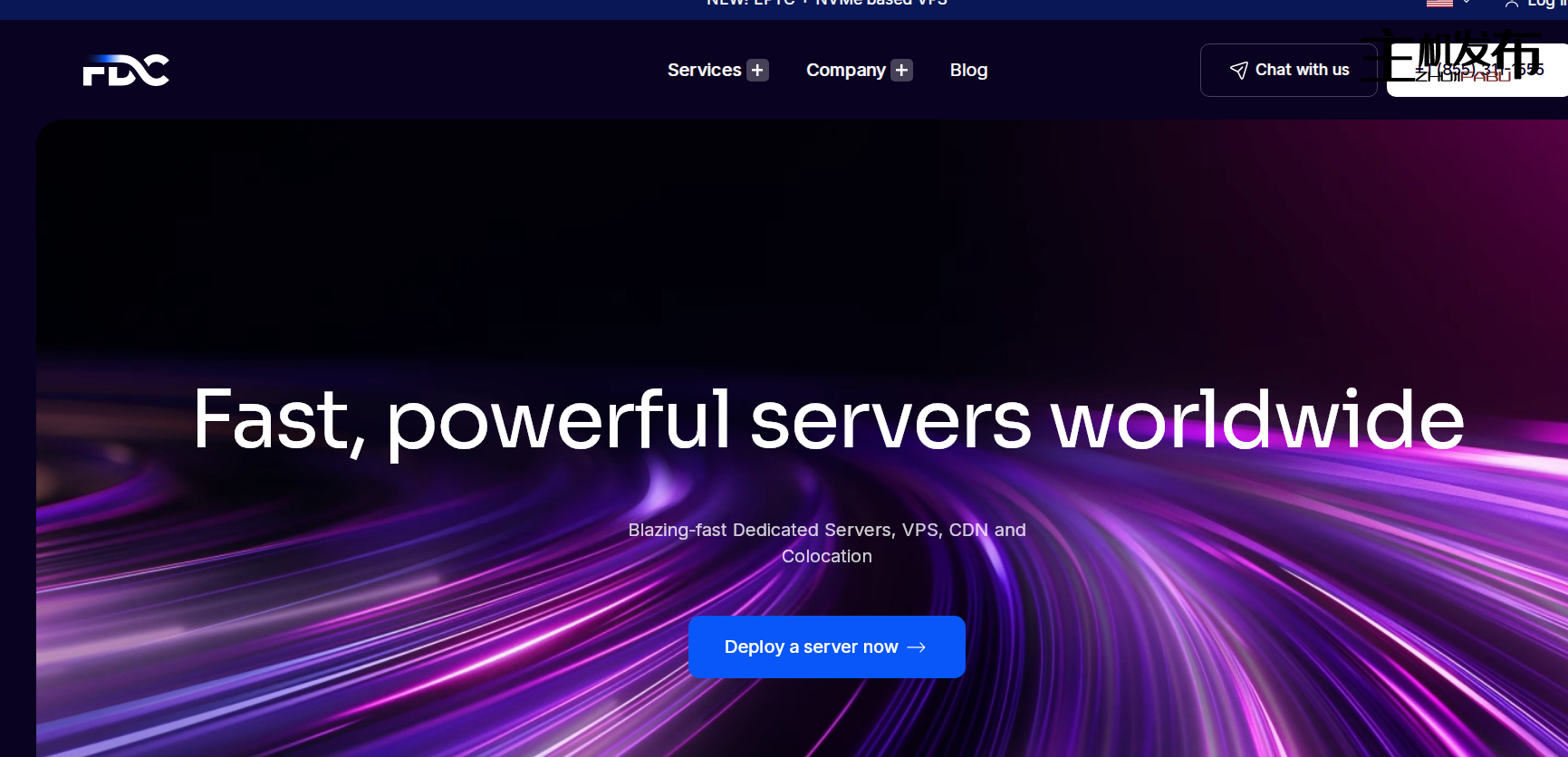Expand Services menu with plus icon
Image resolution: width=1568 pixels, height=757 pixels.
(757, 71)
